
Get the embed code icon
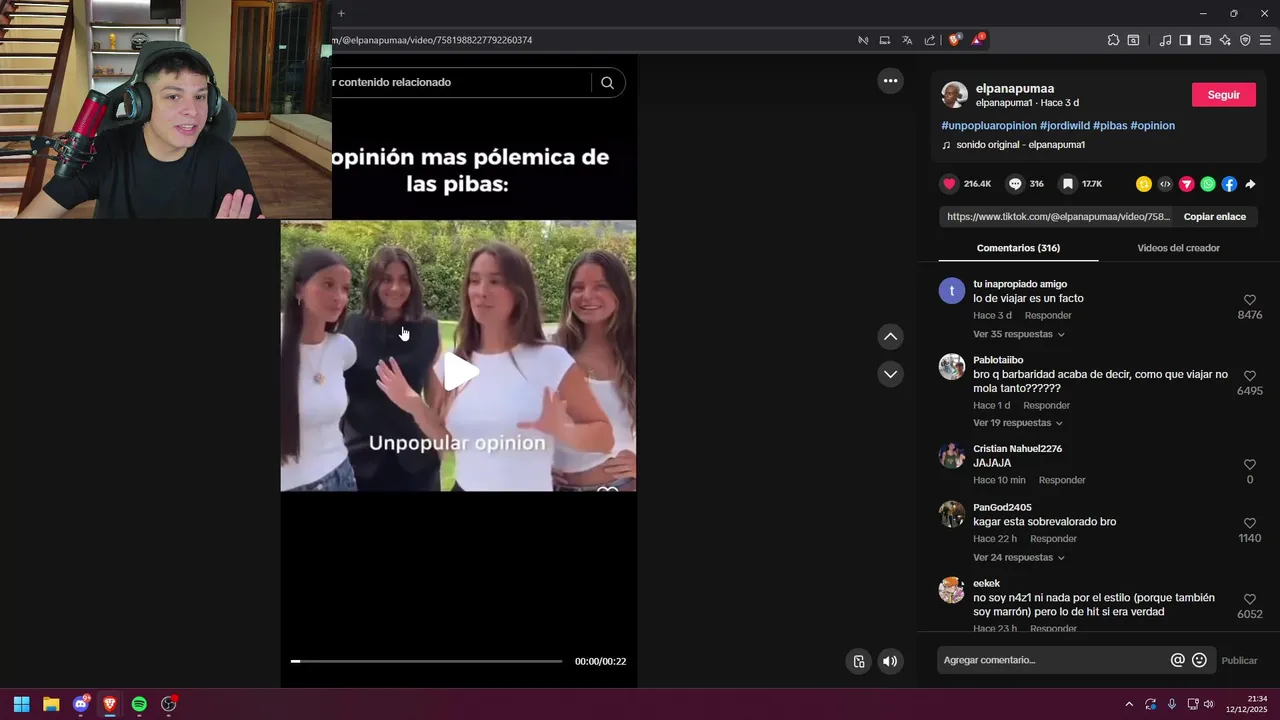1165,184
